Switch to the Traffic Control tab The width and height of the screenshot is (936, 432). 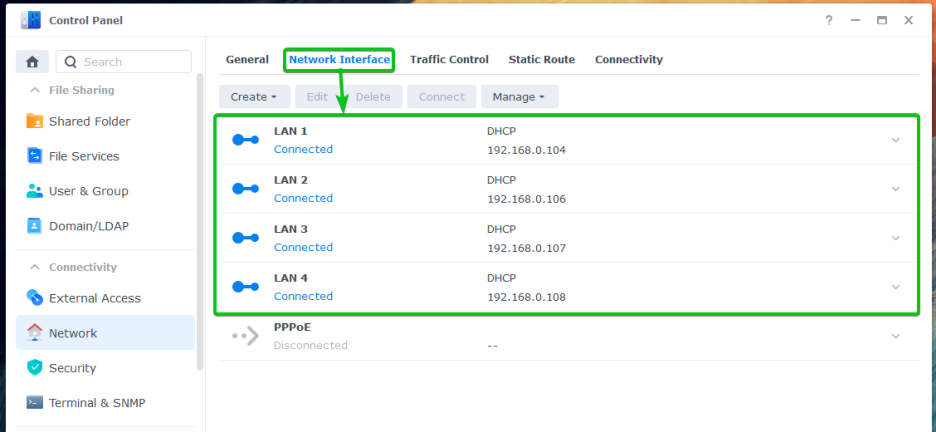(449, 60)
